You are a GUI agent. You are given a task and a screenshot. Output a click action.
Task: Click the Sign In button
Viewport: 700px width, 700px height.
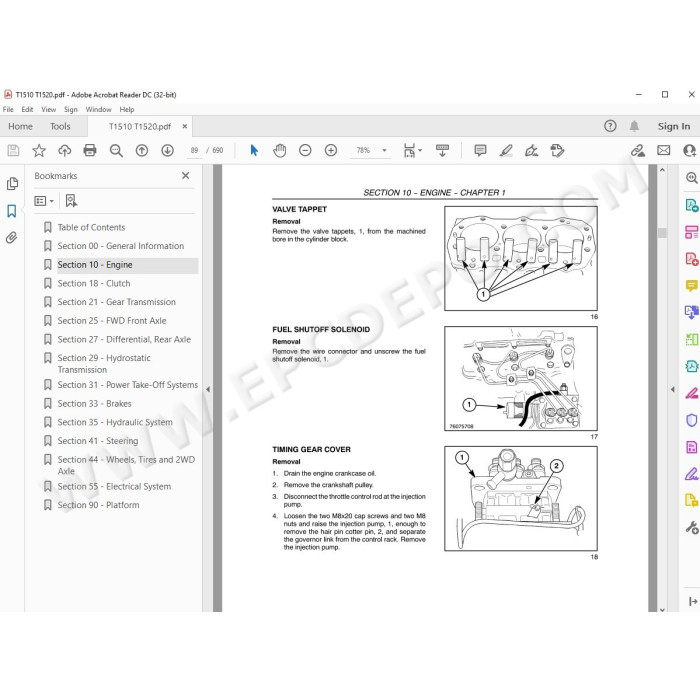[674, 126]
